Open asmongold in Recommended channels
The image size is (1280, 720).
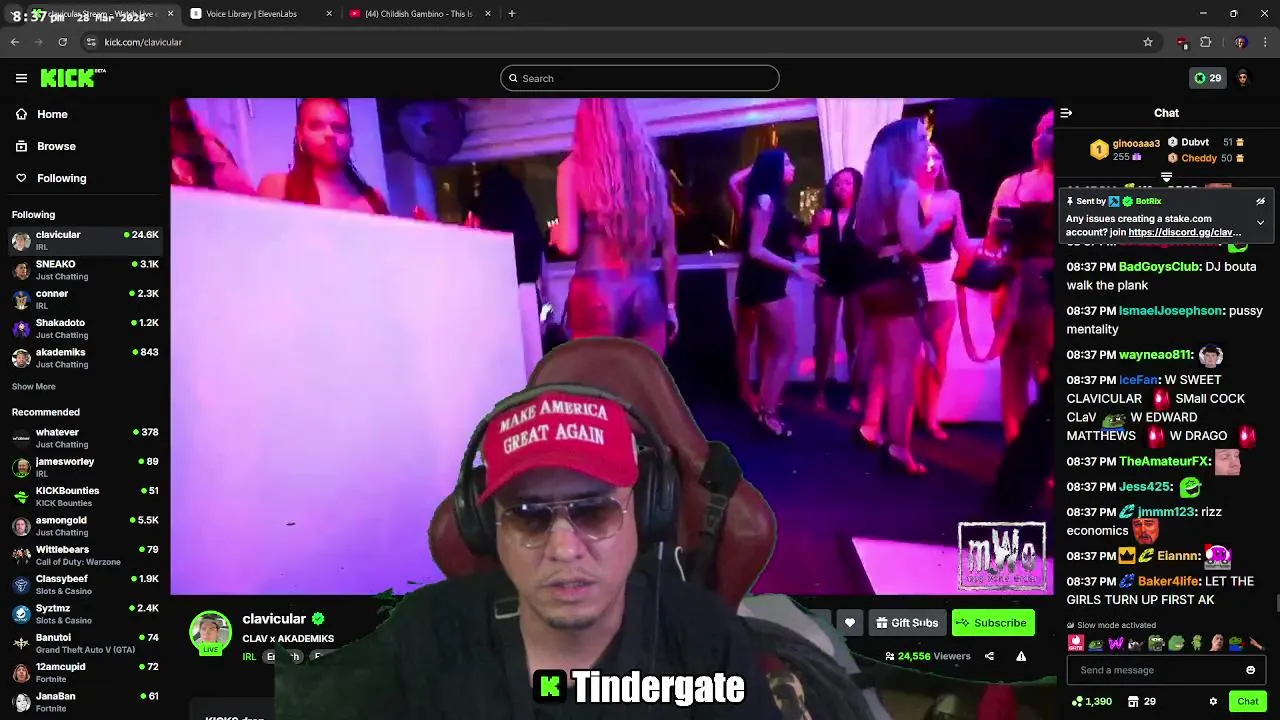(85, 526)
